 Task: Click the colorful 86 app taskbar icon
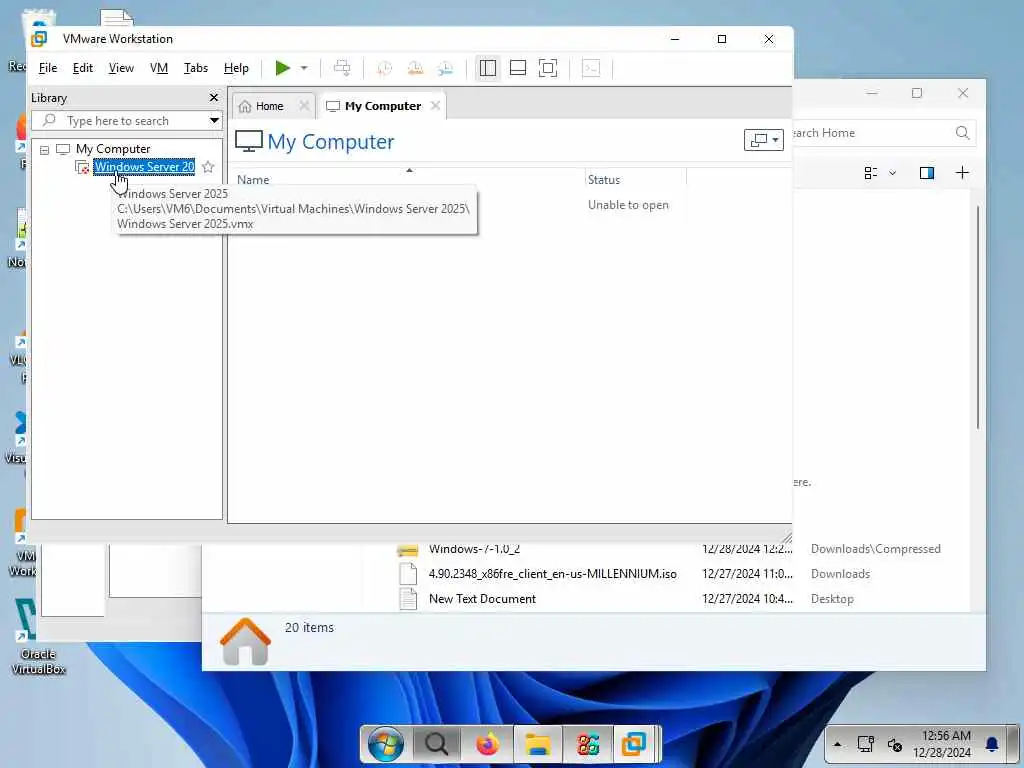(x=588, y=744)
